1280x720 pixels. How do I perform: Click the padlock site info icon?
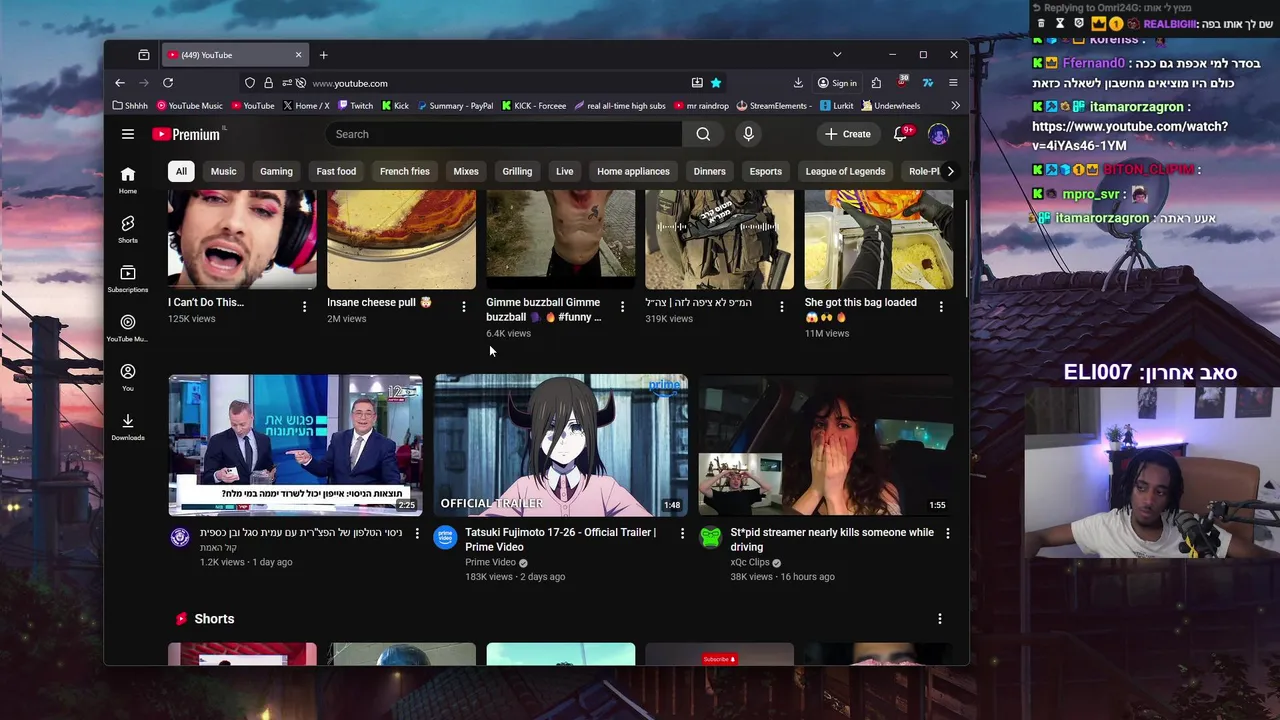[268, 83]
